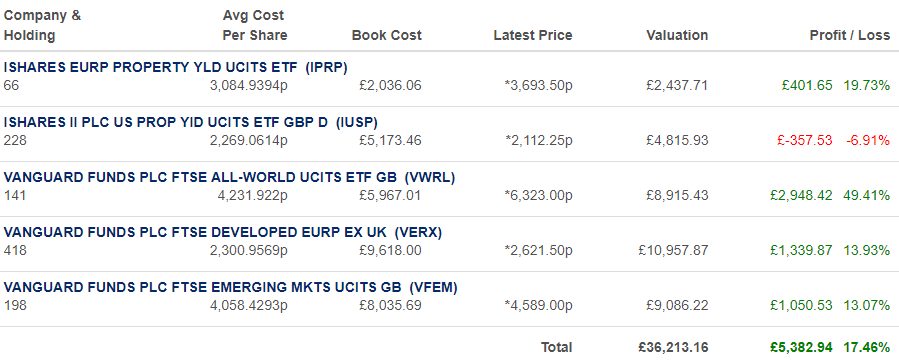Click the VERX latest price *2,621.50p
Image resolution: width=899 pixels, height=361 pixels.
pos(538,250)
